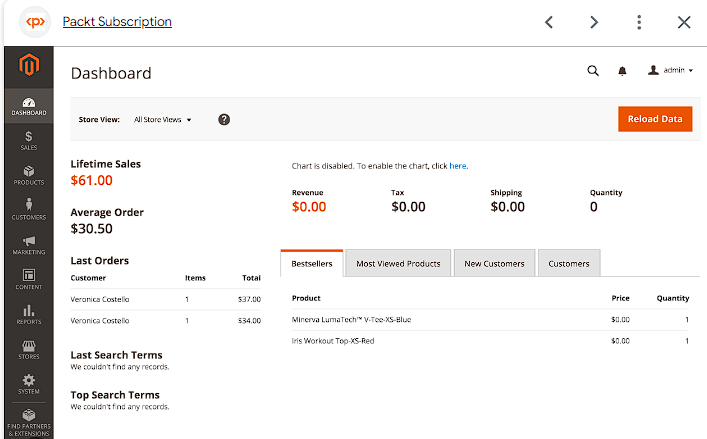Click the help question mark icon
The width and height of the screenshot is (707, 439).
pos(224,119)
